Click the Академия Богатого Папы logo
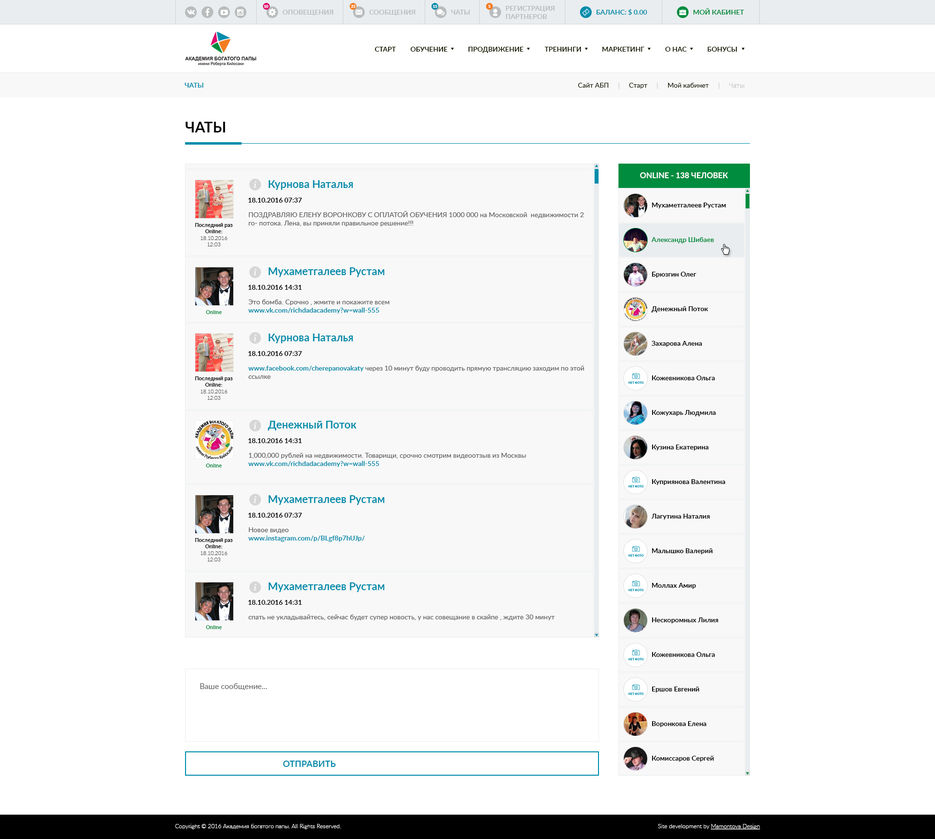Image resolution: width=935 pixels, height=839 pixels. [x=220, y=48]
